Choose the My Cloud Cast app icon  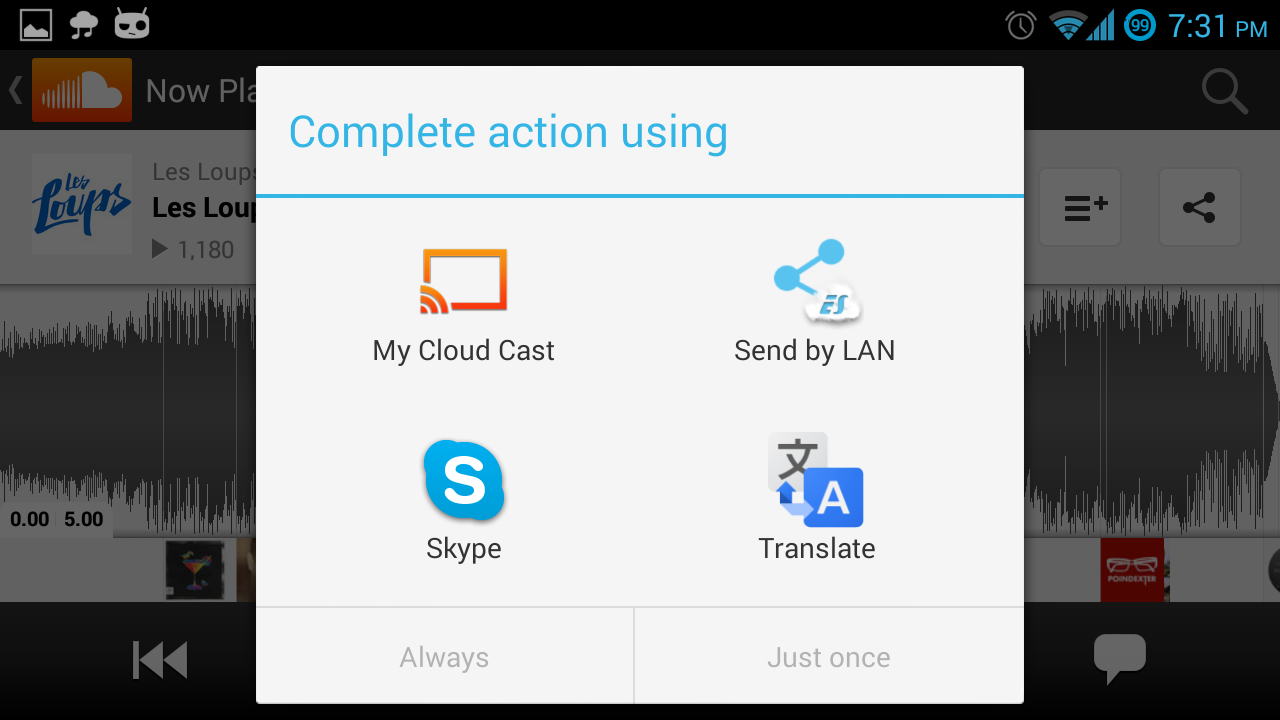click(x=464, y=281)
